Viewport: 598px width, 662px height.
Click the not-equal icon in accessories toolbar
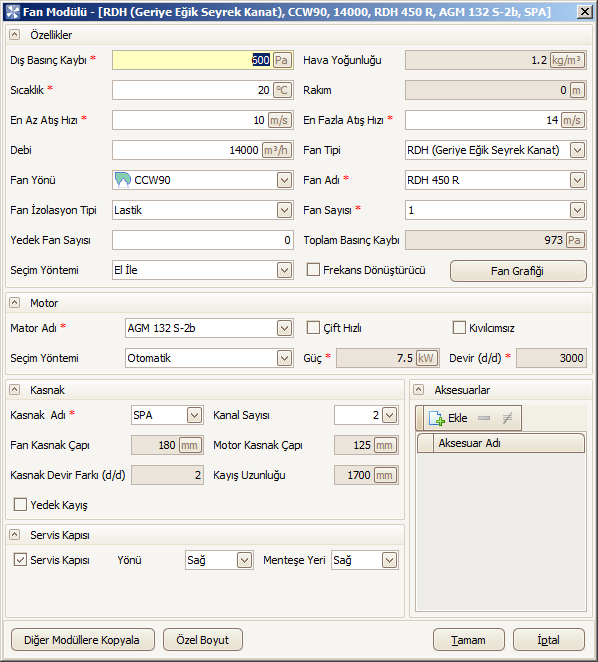(507, 418)
